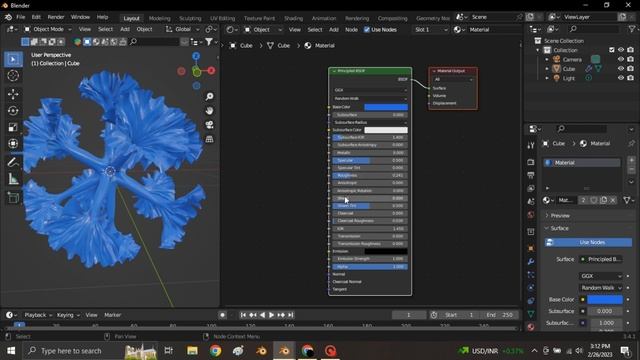
Task: Jump to end frame button
Action: 291,315
